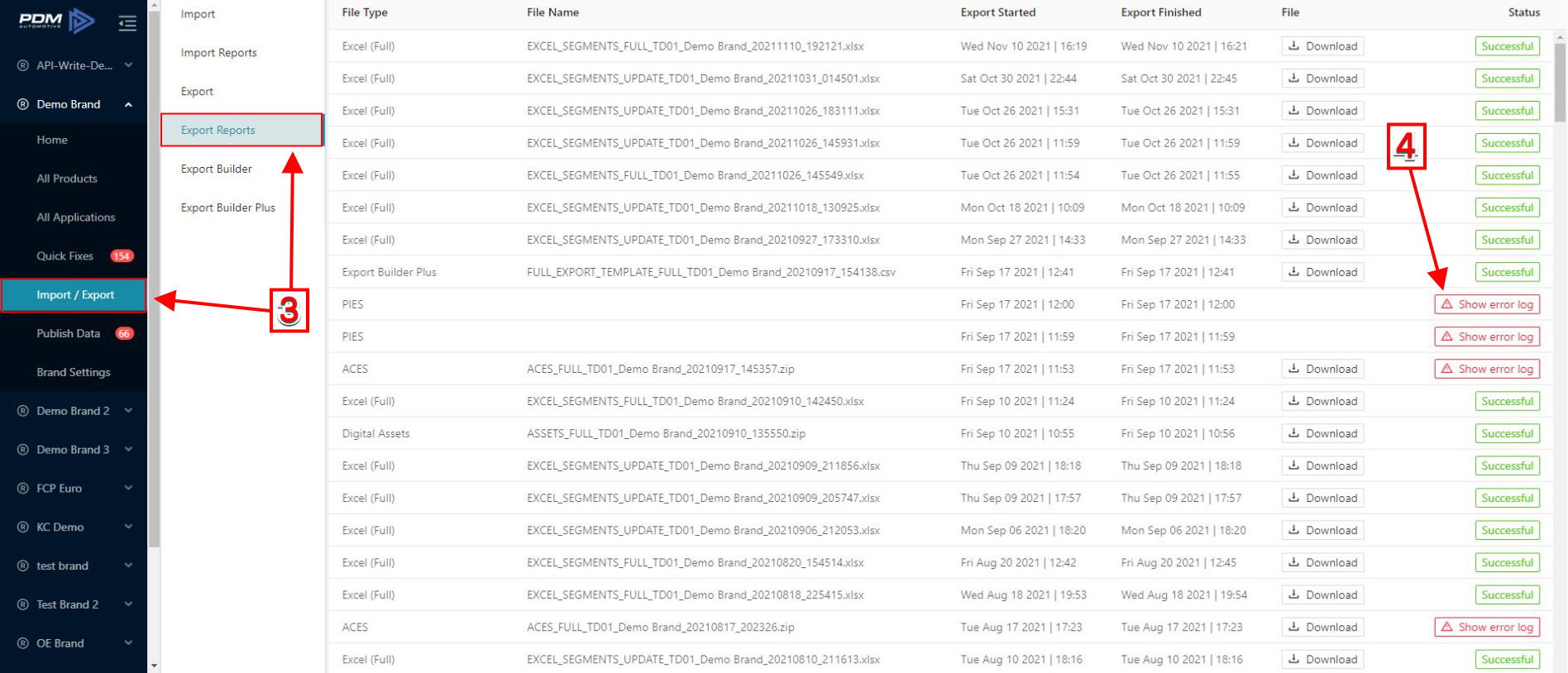Download the FULL_EXPORT_TEMPLATE csv file
The image size is (1568, 673).
1322,272
